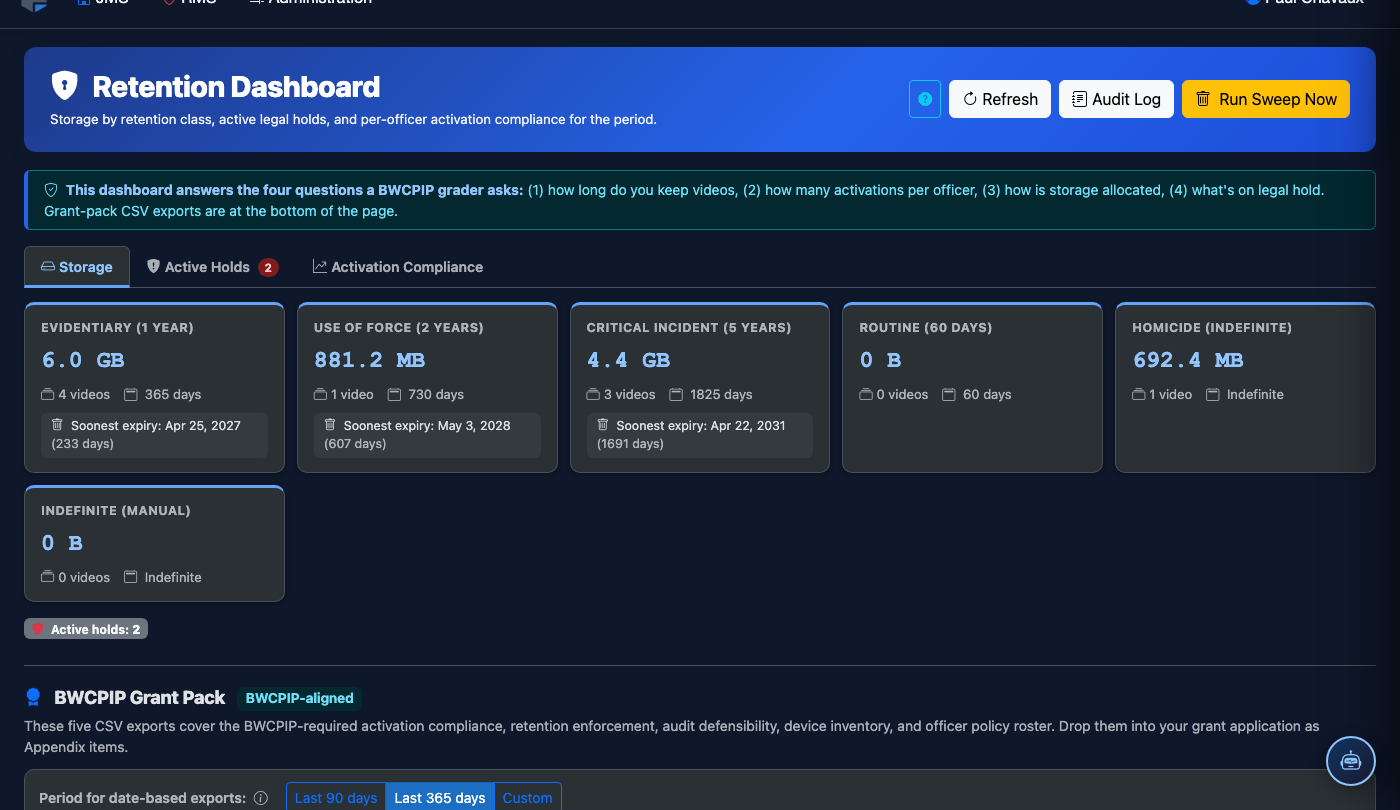Open the chatbot assistant bubble
The image size is (1400, 810).
click(1351, 761)
